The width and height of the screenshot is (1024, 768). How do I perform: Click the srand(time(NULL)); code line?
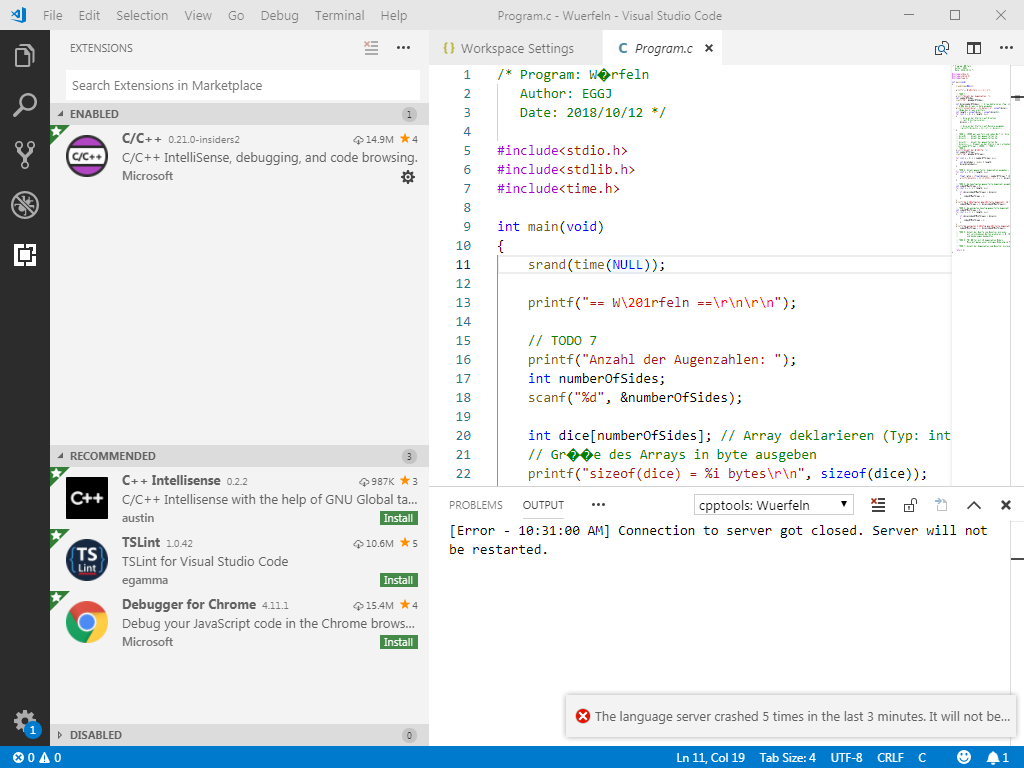coord(596,264)
